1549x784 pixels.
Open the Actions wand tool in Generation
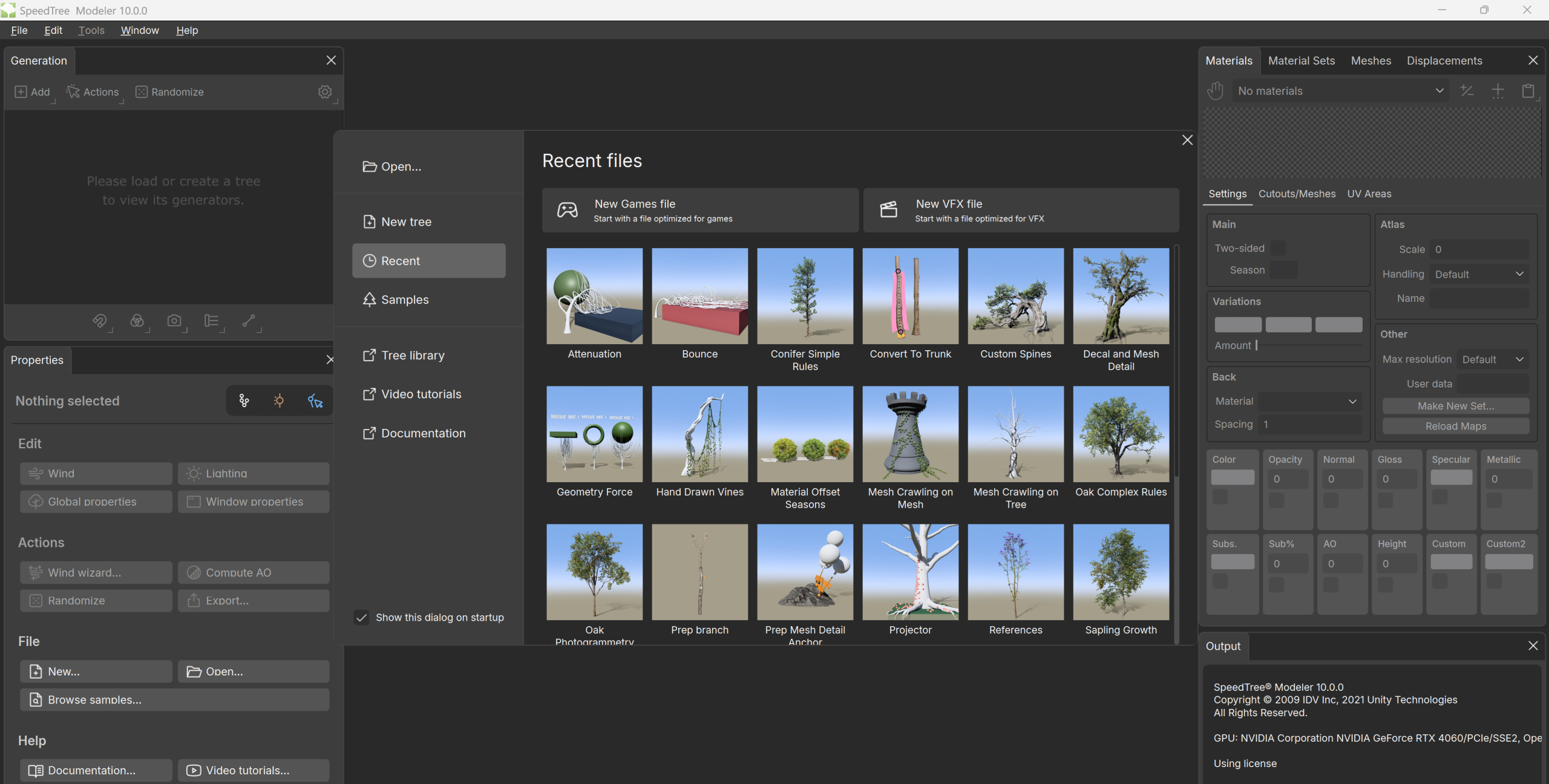coord(73,92)
